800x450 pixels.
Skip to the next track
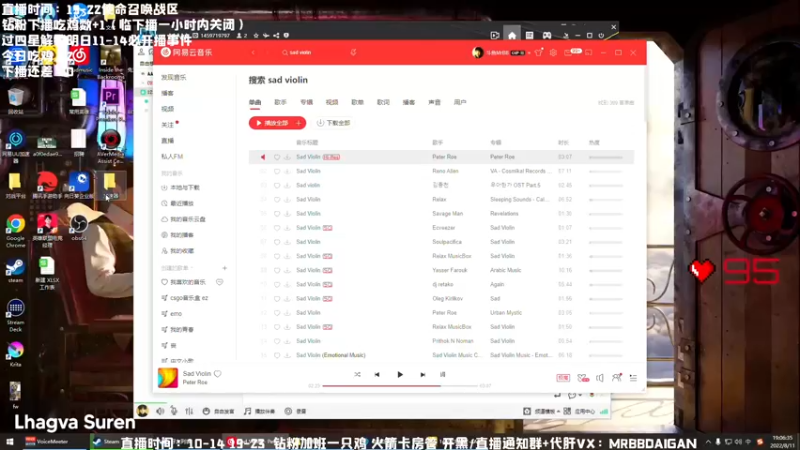pos(422,374)
